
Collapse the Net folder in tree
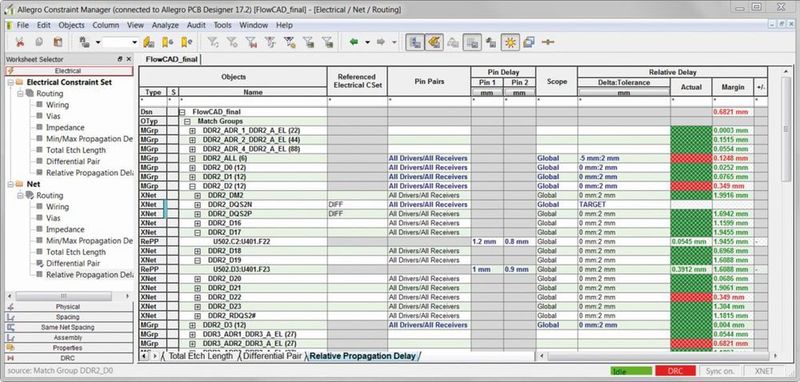click(10, 184)
